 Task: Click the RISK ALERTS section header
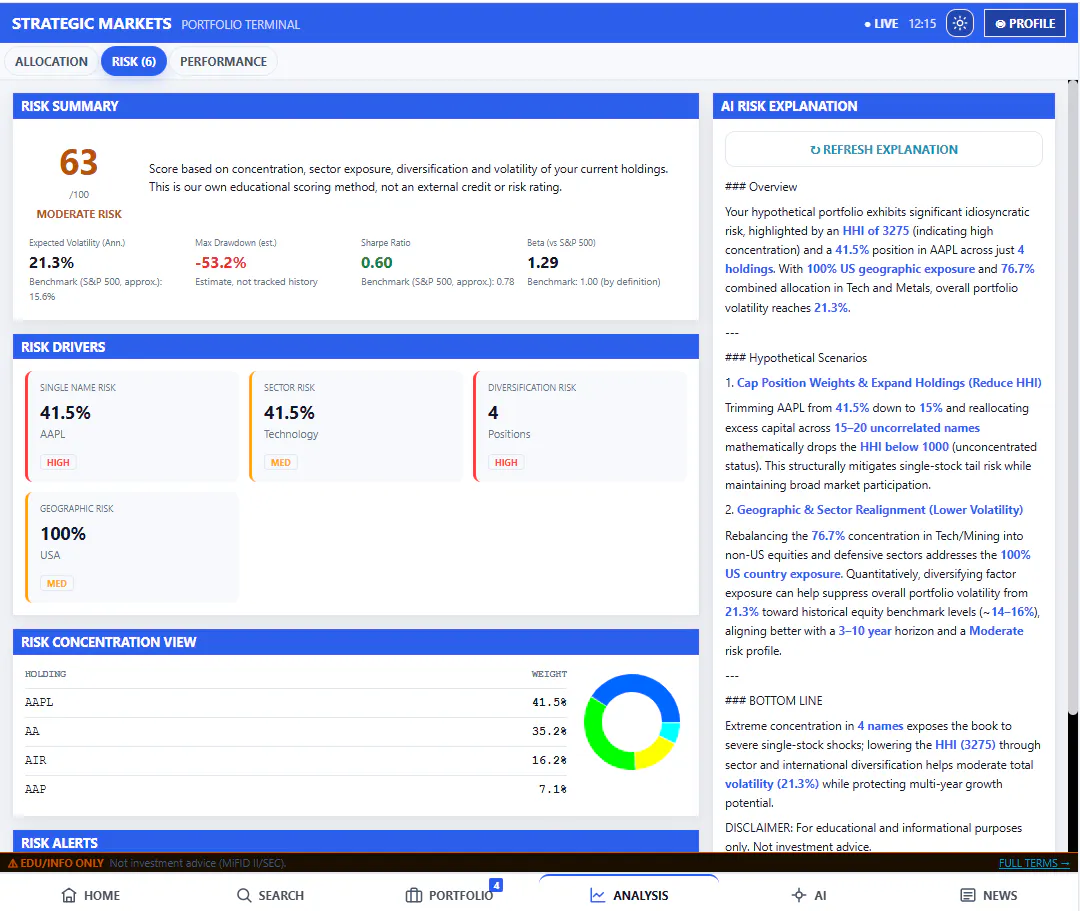355,842
